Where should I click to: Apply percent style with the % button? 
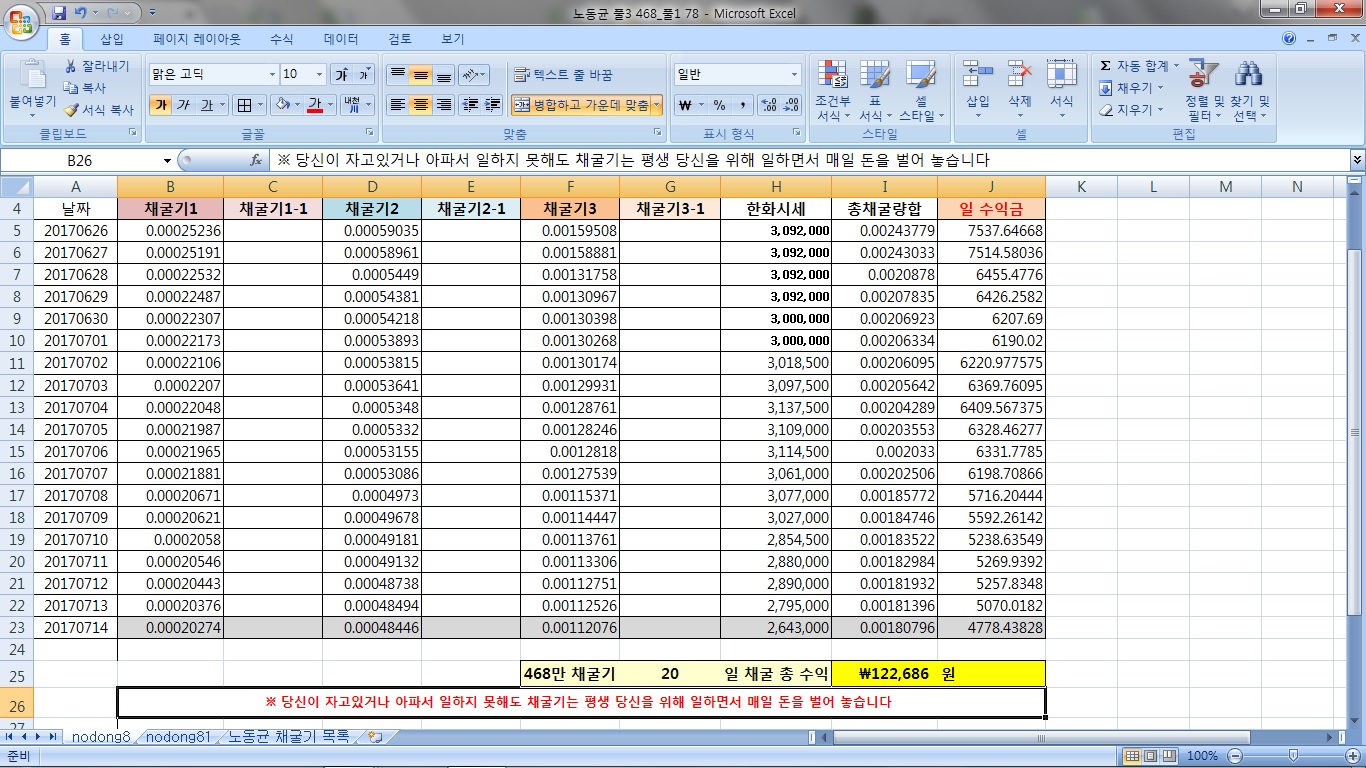click(x=719, y=105)
